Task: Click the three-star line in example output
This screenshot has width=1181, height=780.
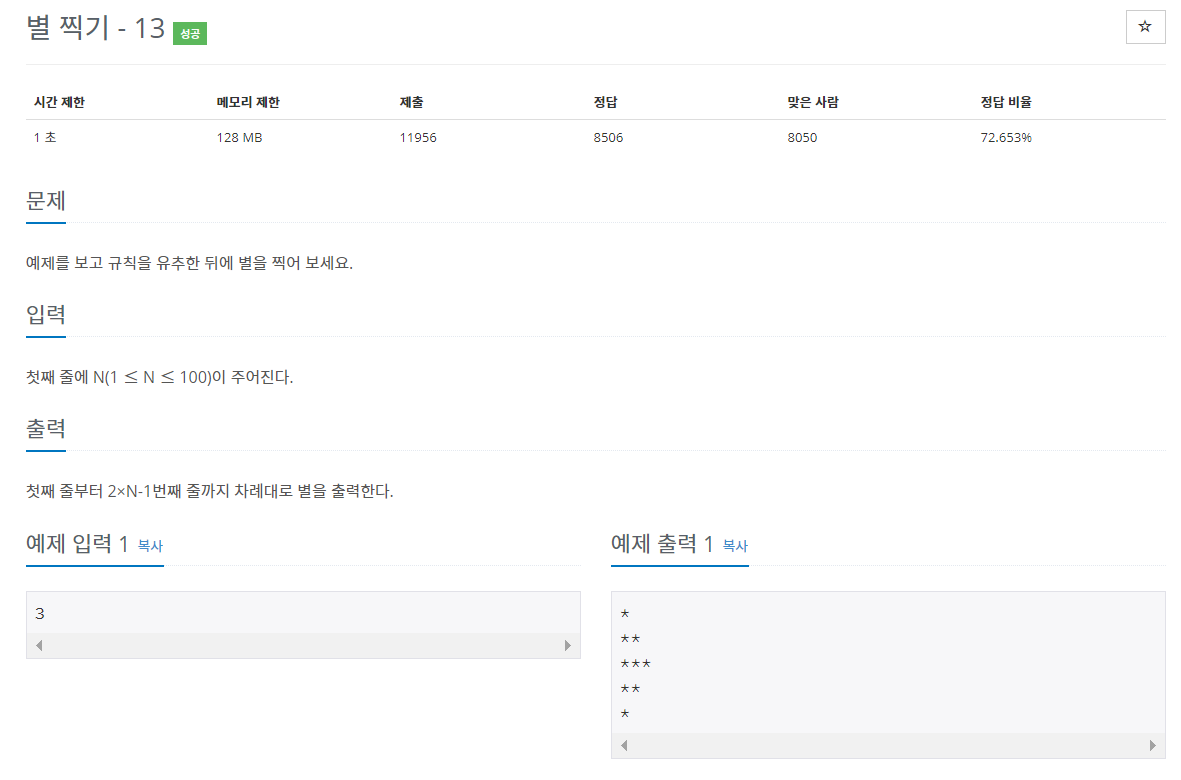Action: click(x=636, y=664)
